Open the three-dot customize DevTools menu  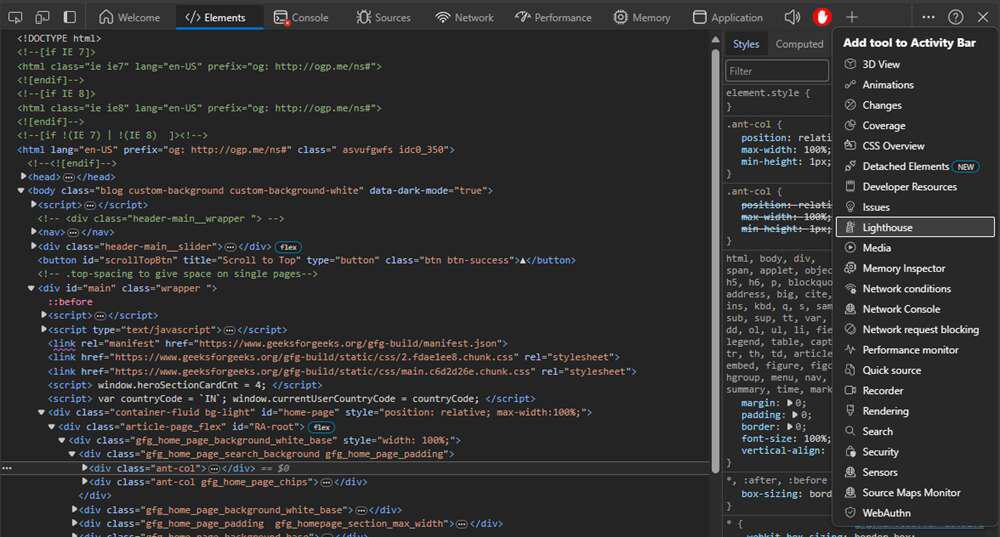point(929,17)
